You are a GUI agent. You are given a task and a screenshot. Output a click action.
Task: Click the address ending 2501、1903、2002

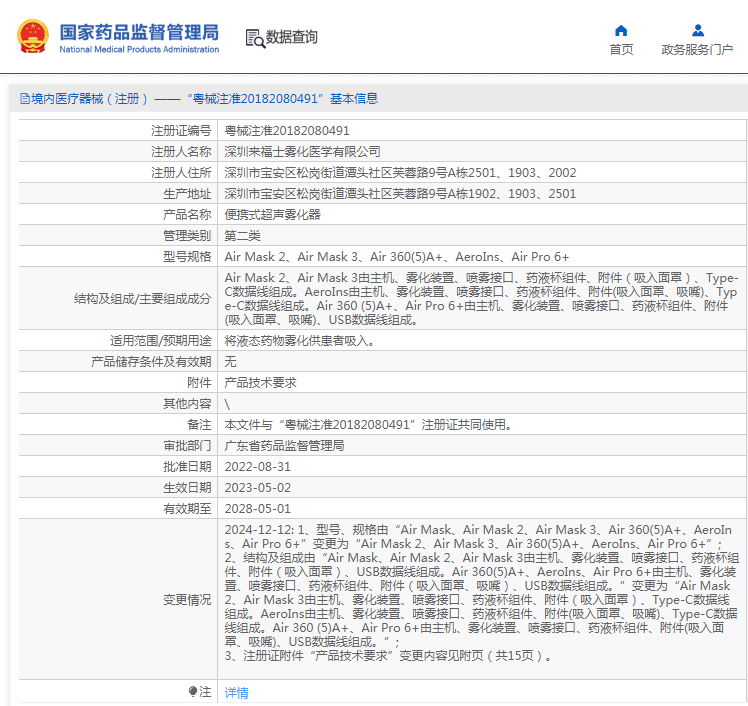400,173
